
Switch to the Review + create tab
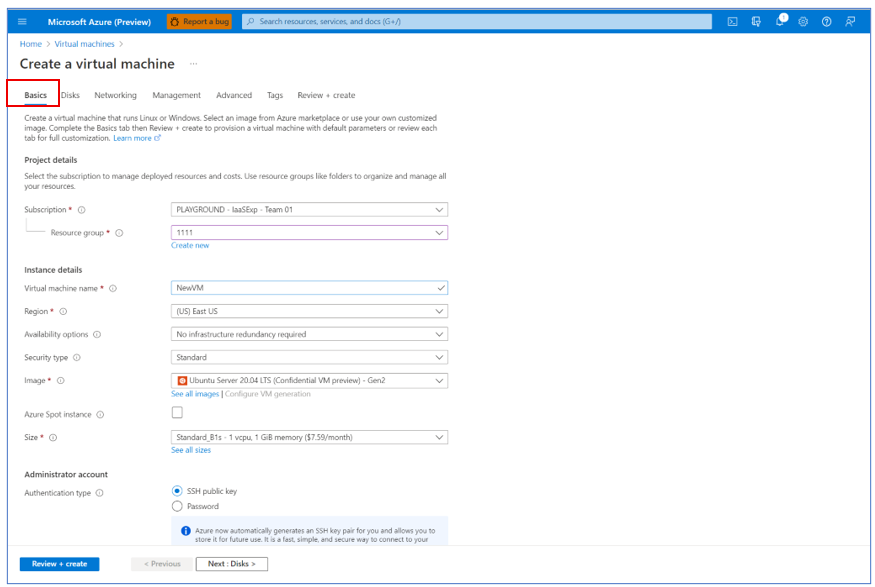coord(326,95)
